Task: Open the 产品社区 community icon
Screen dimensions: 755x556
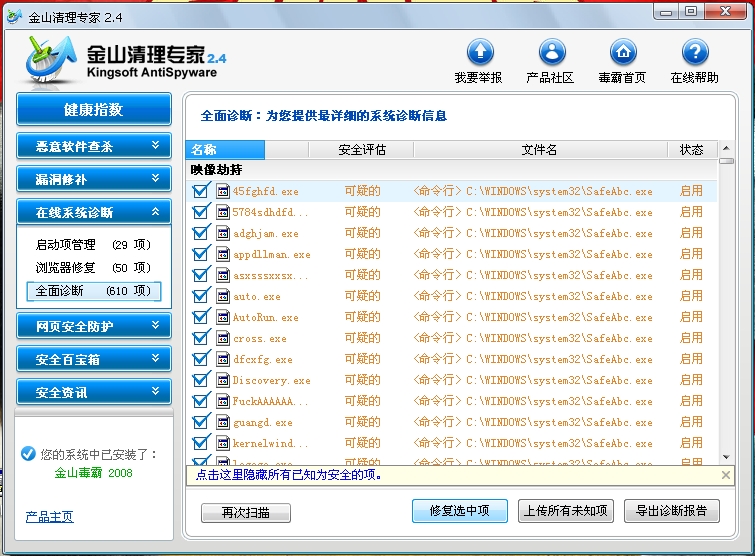Action: pyautogui.click(x=551, y=52)
